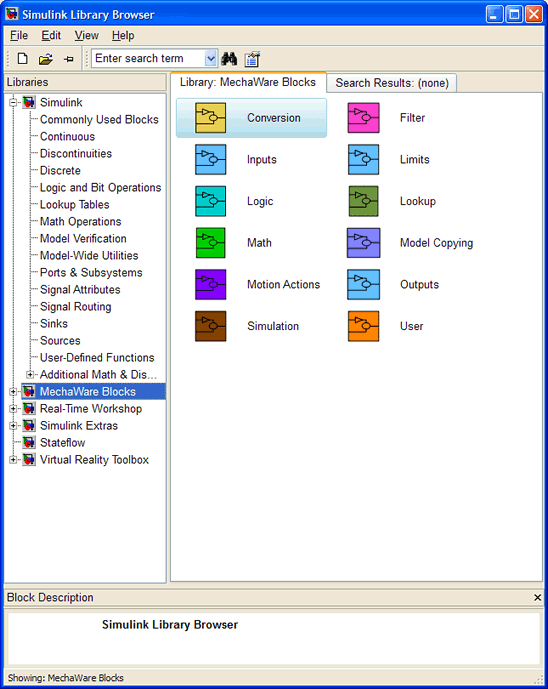Image resolution: width=548 pixels, height=689 pixels.
Task: Select Signal Routing in the library tree
Action: pyautogui.click(x=76, y=307)
